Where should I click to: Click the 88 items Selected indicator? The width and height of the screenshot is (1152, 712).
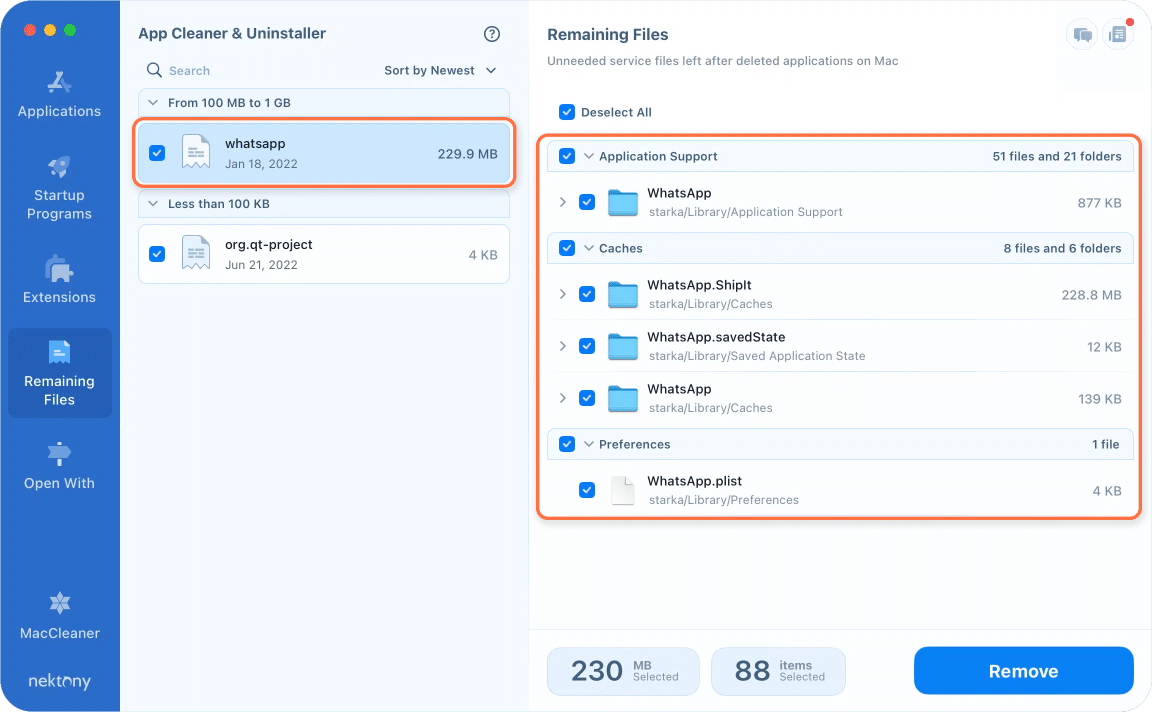tap(778, 671)
